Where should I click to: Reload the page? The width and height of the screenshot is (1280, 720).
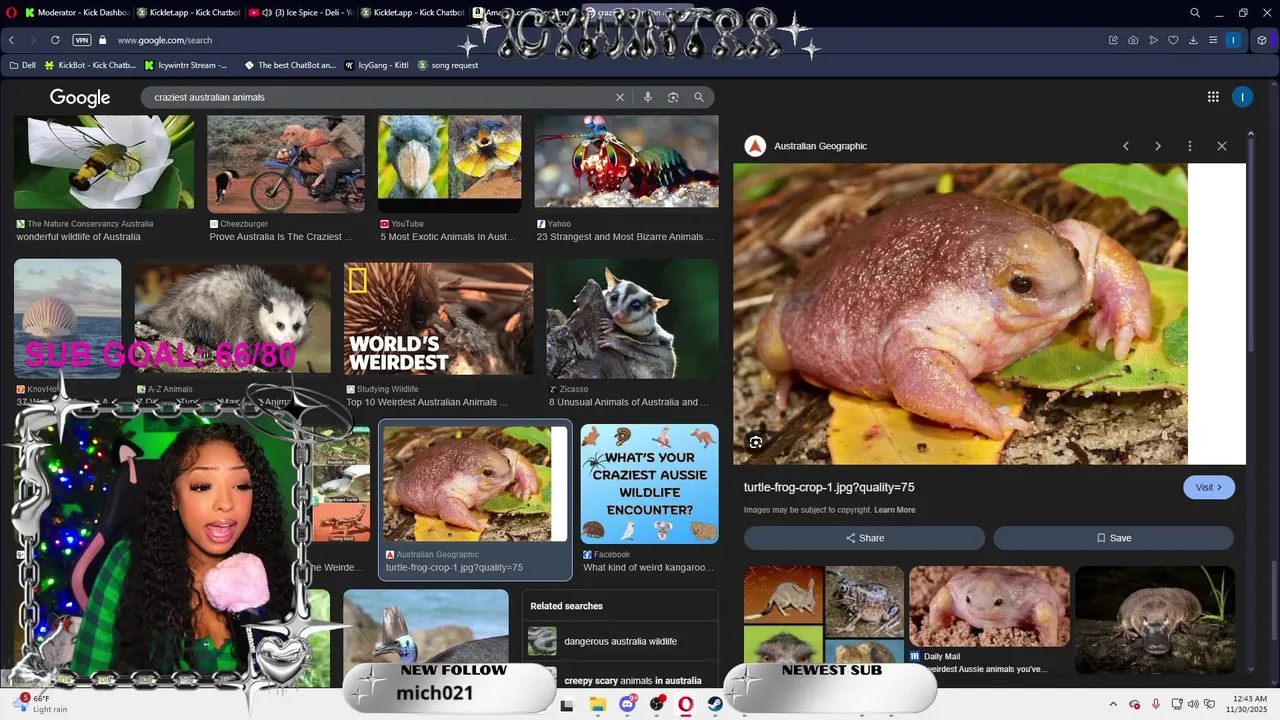55,40
